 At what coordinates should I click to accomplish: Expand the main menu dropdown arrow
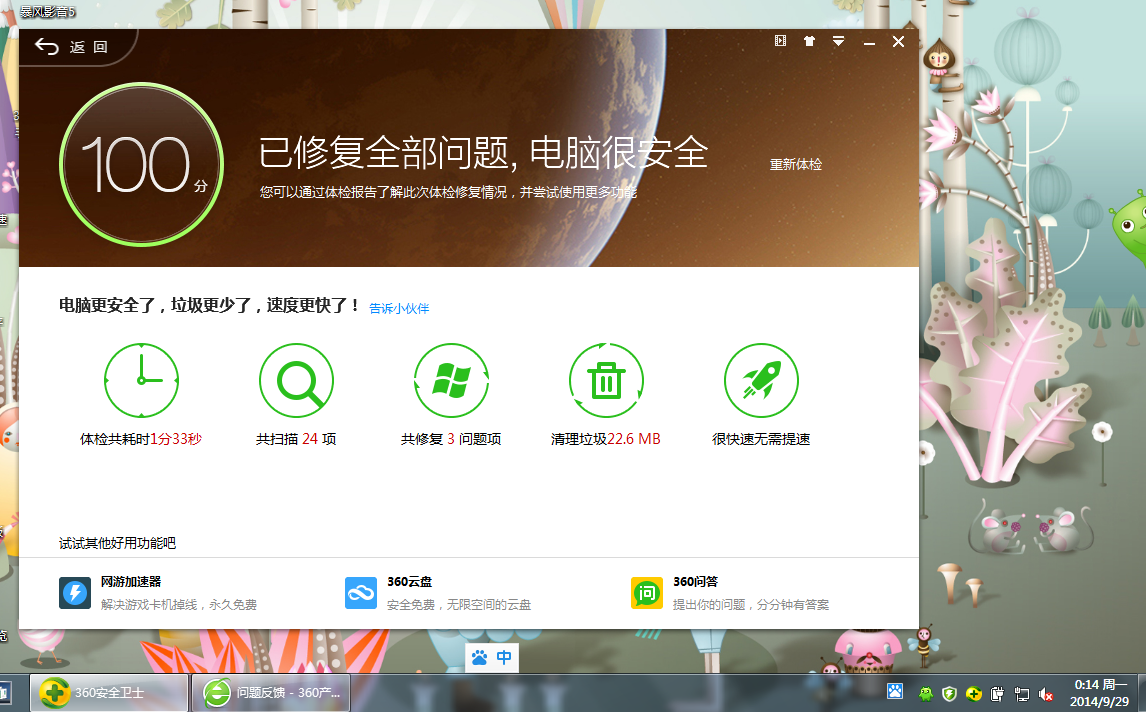(838, 41)
